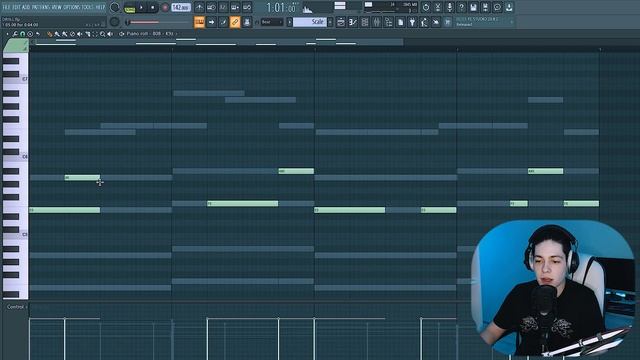Open the PATTERNS menu
Viewport: 640px width, 360px height.
41,7
